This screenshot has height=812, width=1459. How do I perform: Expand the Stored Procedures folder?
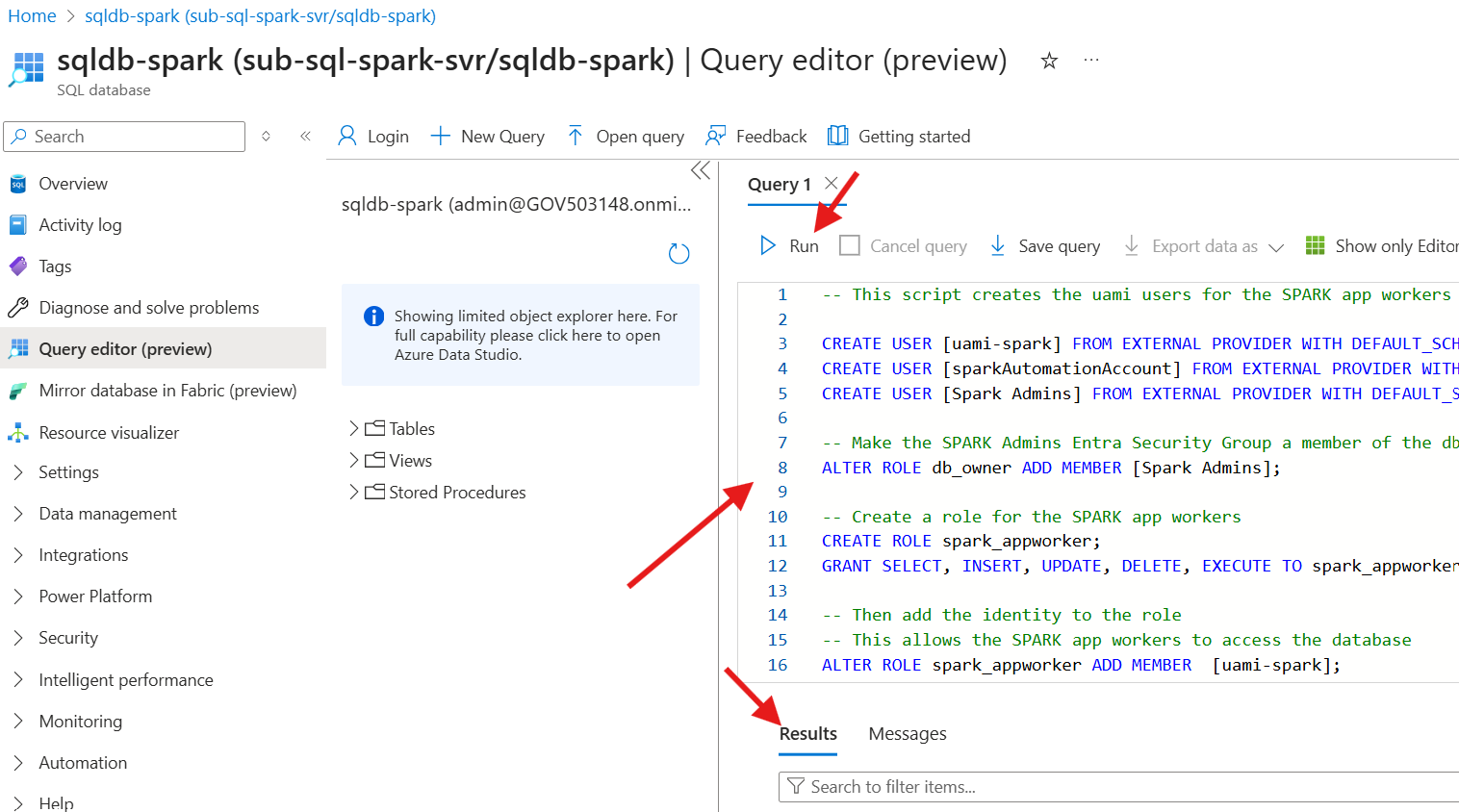click(x=353, y=492)
